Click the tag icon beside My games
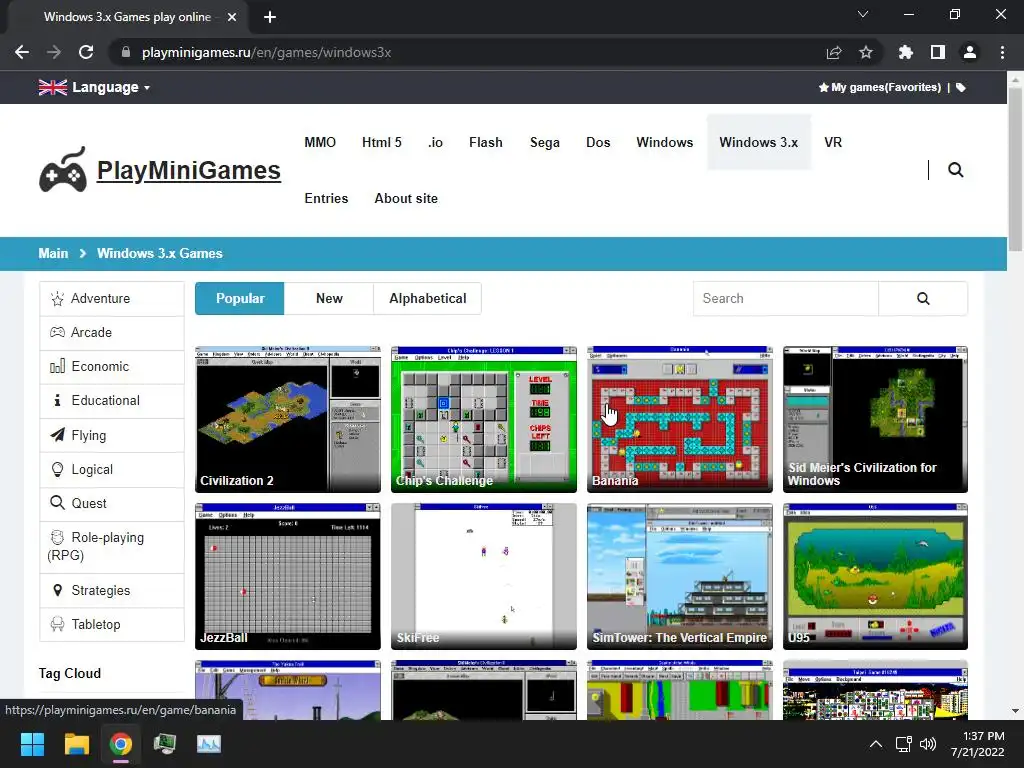Image resolution: width=1024 pixels, height=768 pixels. click(961, 88)
